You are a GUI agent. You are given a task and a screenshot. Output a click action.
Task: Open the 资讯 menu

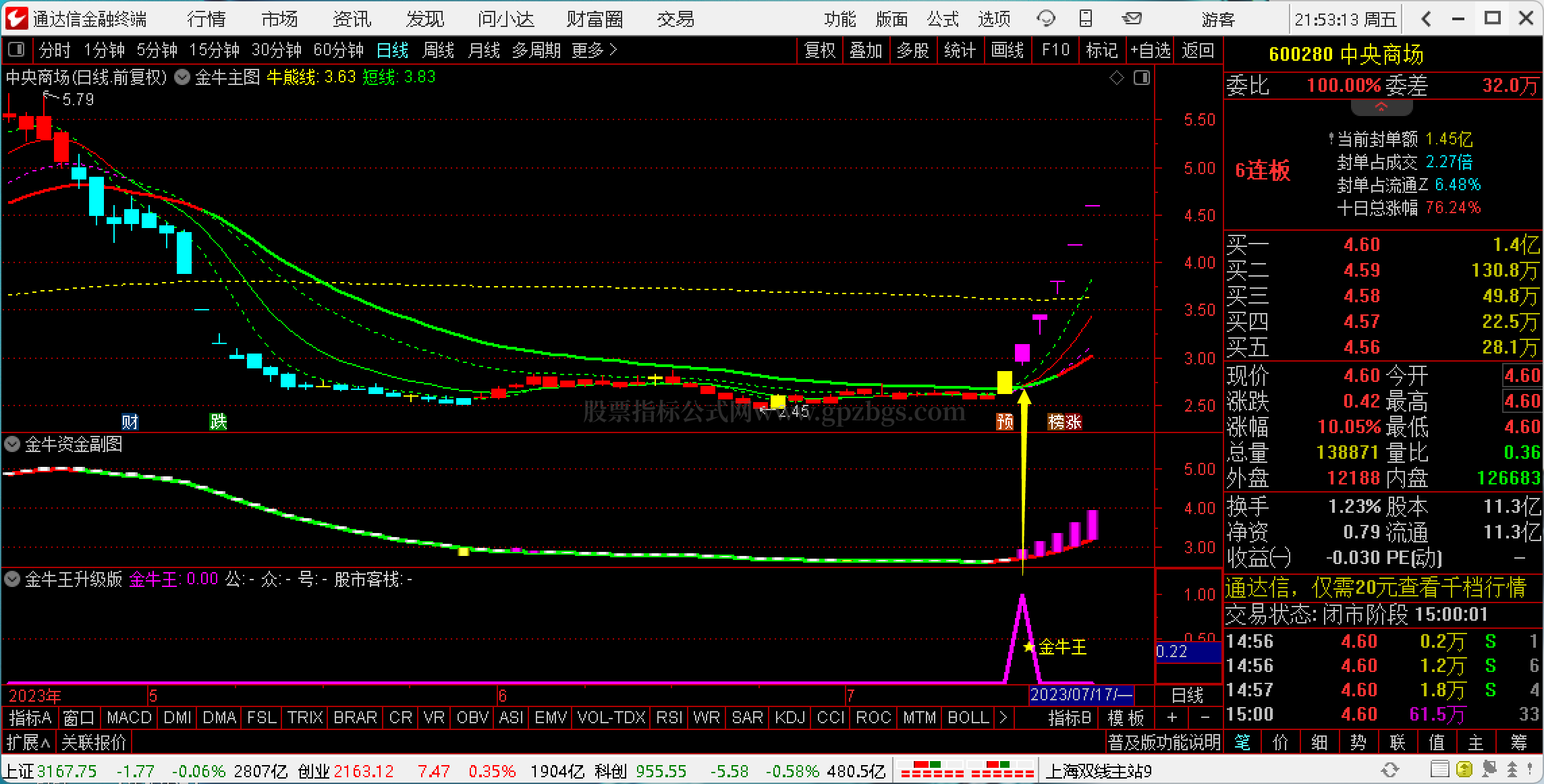point(352,19)
